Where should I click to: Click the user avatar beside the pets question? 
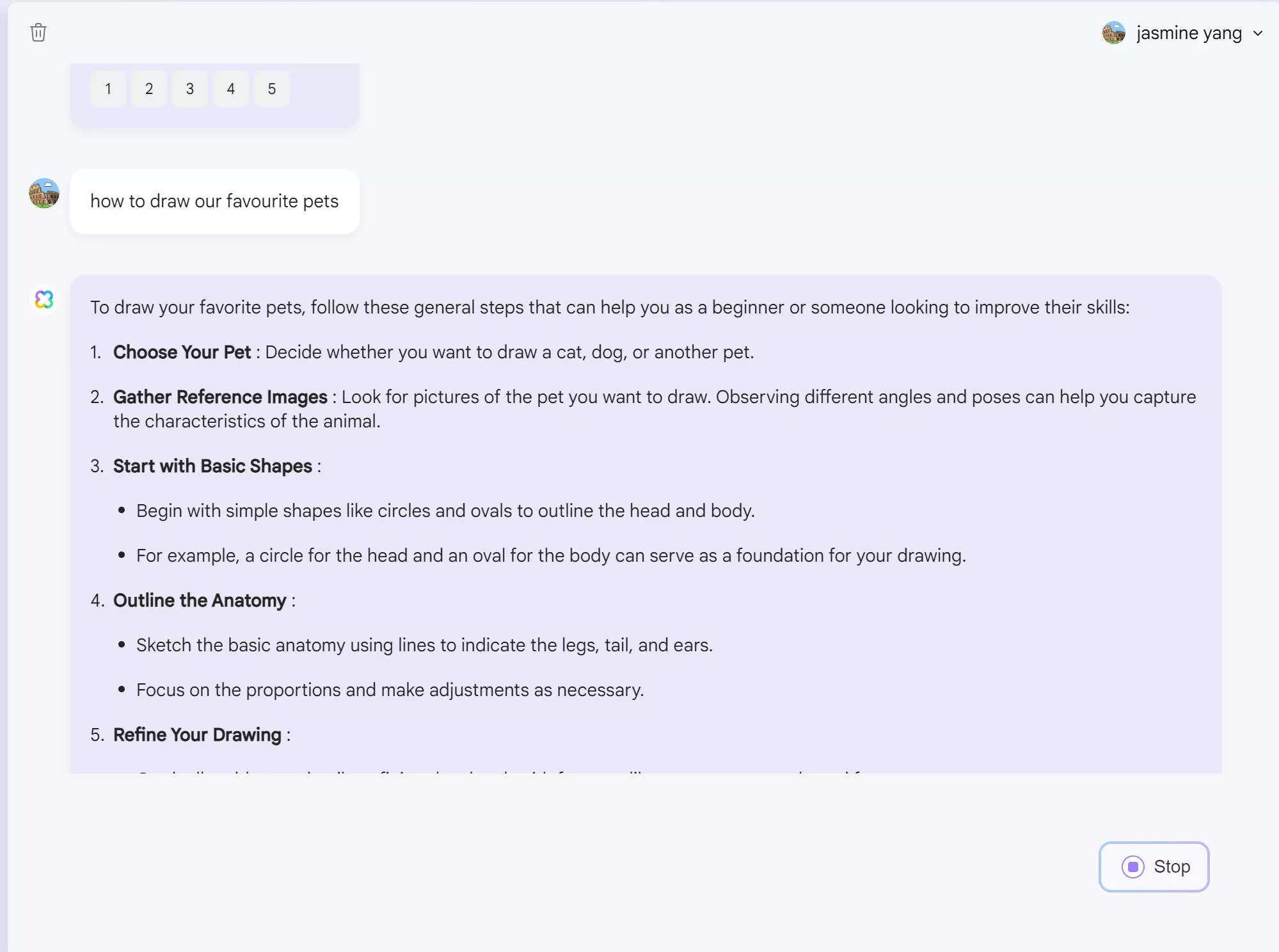(x=44, y=193)
